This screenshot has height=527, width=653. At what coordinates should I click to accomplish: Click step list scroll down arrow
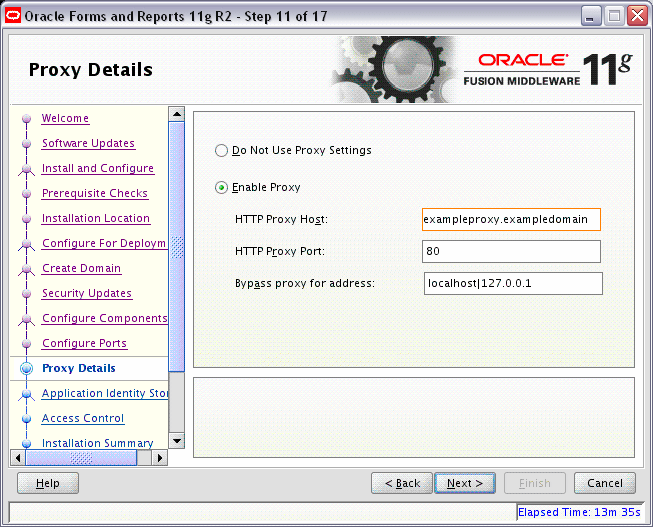[x=177, y=441]
